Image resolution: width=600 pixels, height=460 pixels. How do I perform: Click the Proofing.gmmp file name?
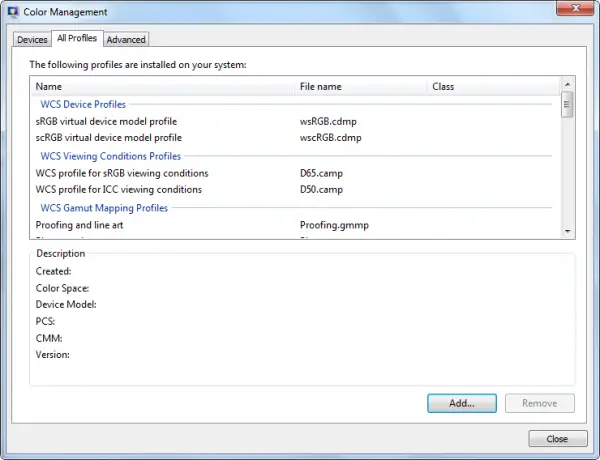pos(334,225)
